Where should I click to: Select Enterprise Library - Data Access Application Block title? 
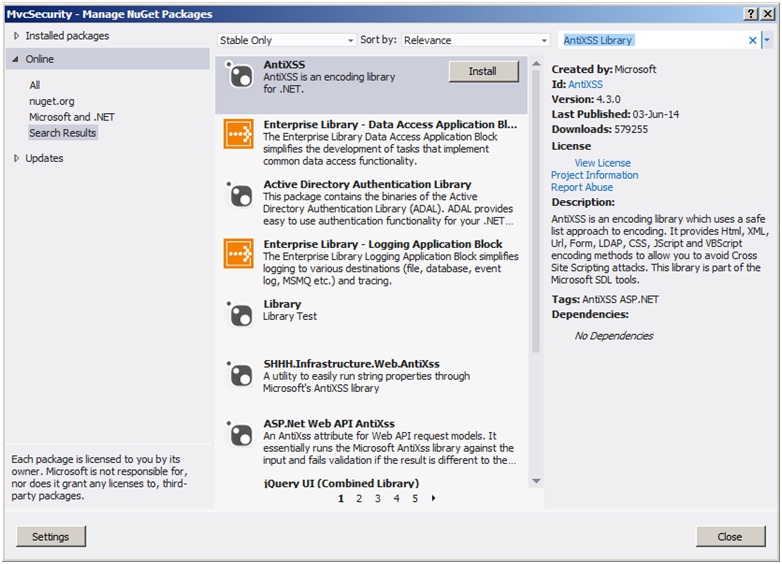click(x=390, y=125)
